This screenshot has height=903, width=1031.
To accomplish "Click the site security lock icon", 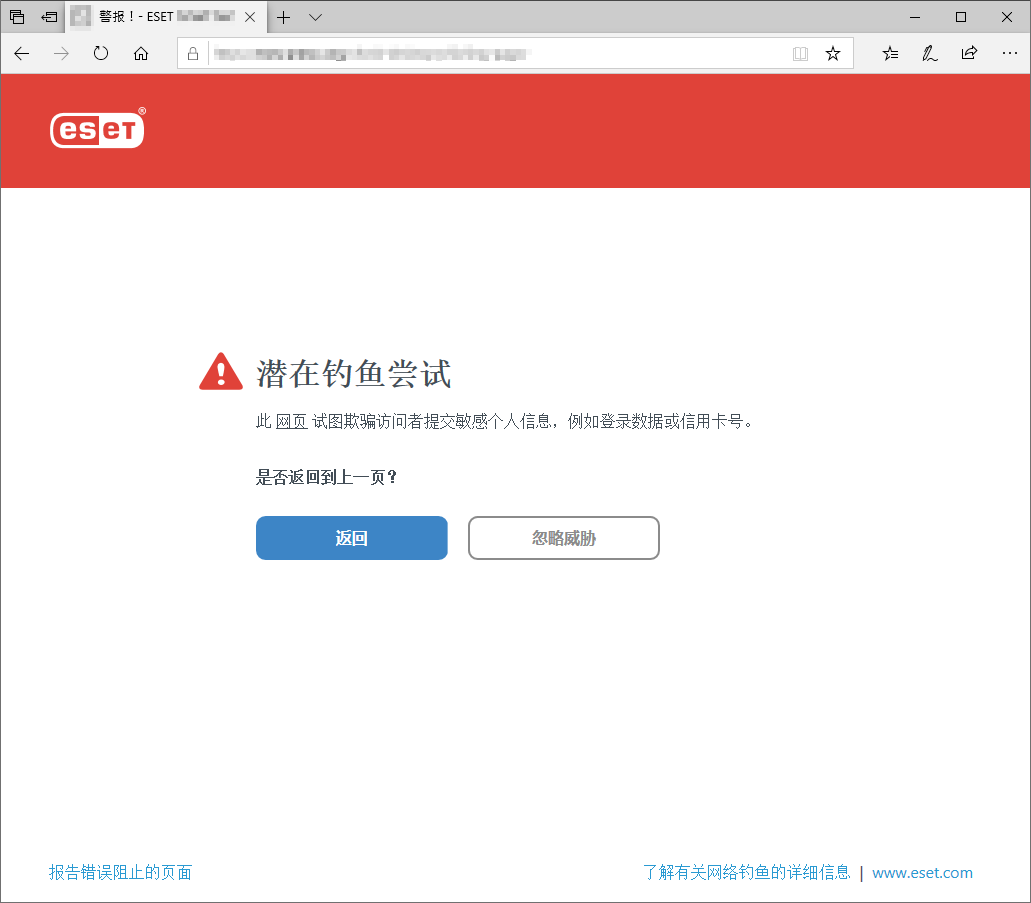I will pyautogui.click(x=193, y=53).
